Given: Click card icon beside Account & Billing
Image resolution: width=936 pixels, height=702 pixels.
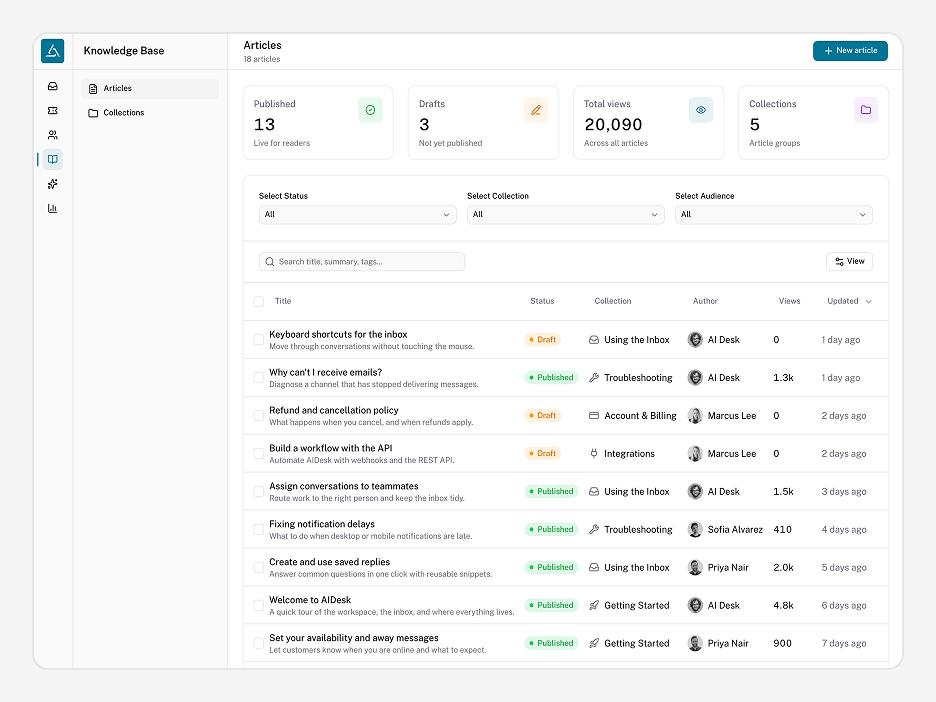Looking at the screenshot, I should pos(594,415).
